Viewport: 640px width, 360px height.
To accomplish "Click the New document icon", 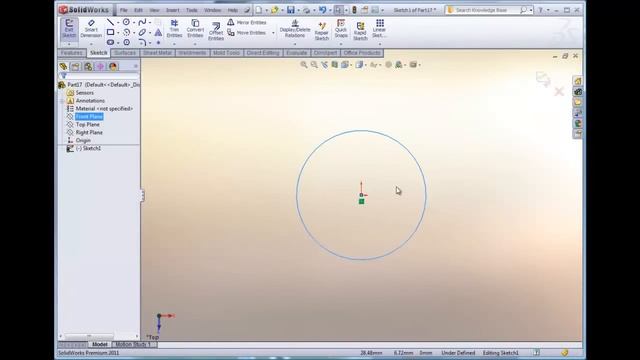I will click(259, 10).
